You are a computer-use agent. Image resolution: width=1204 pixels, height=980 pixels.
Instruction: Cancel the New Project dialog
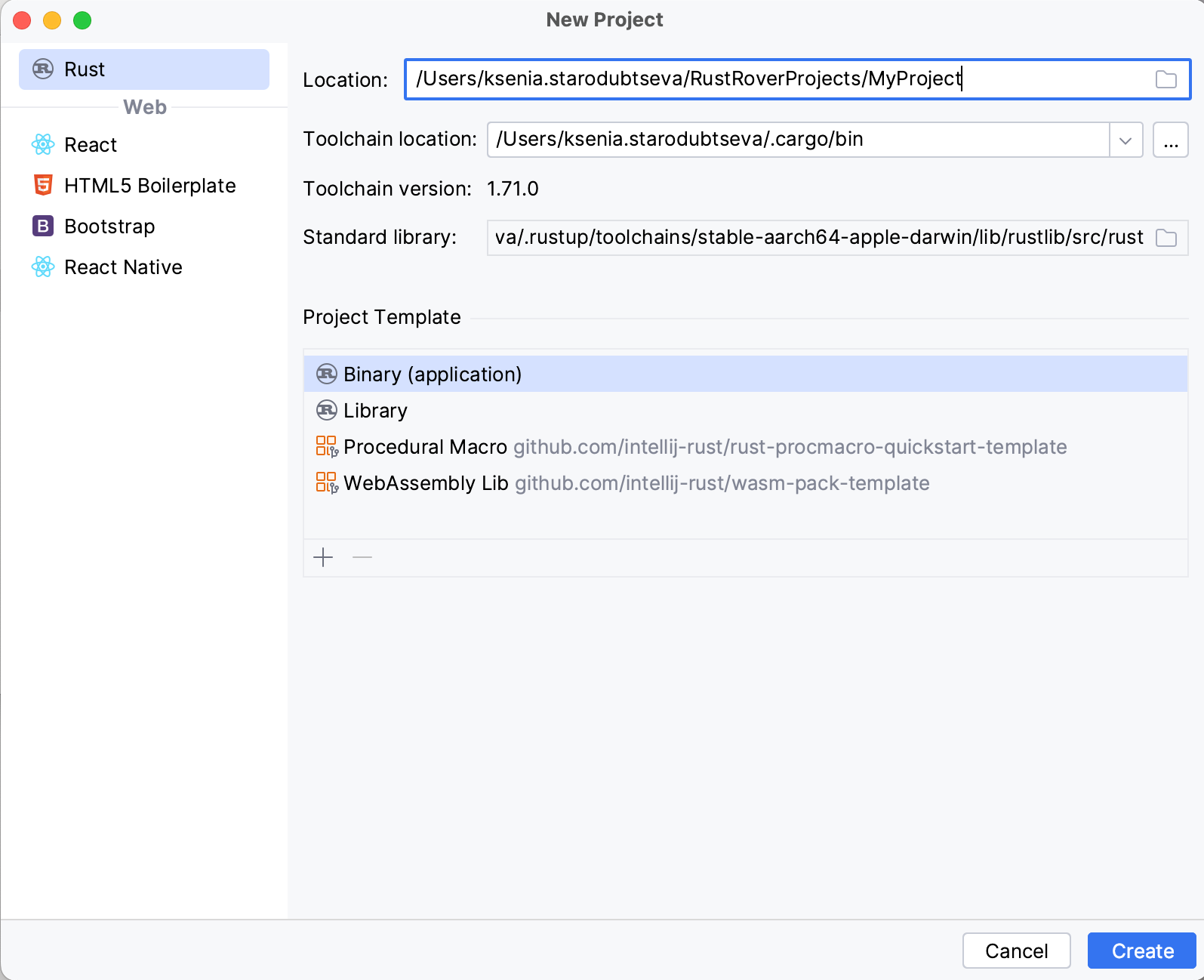(1016, 951)
